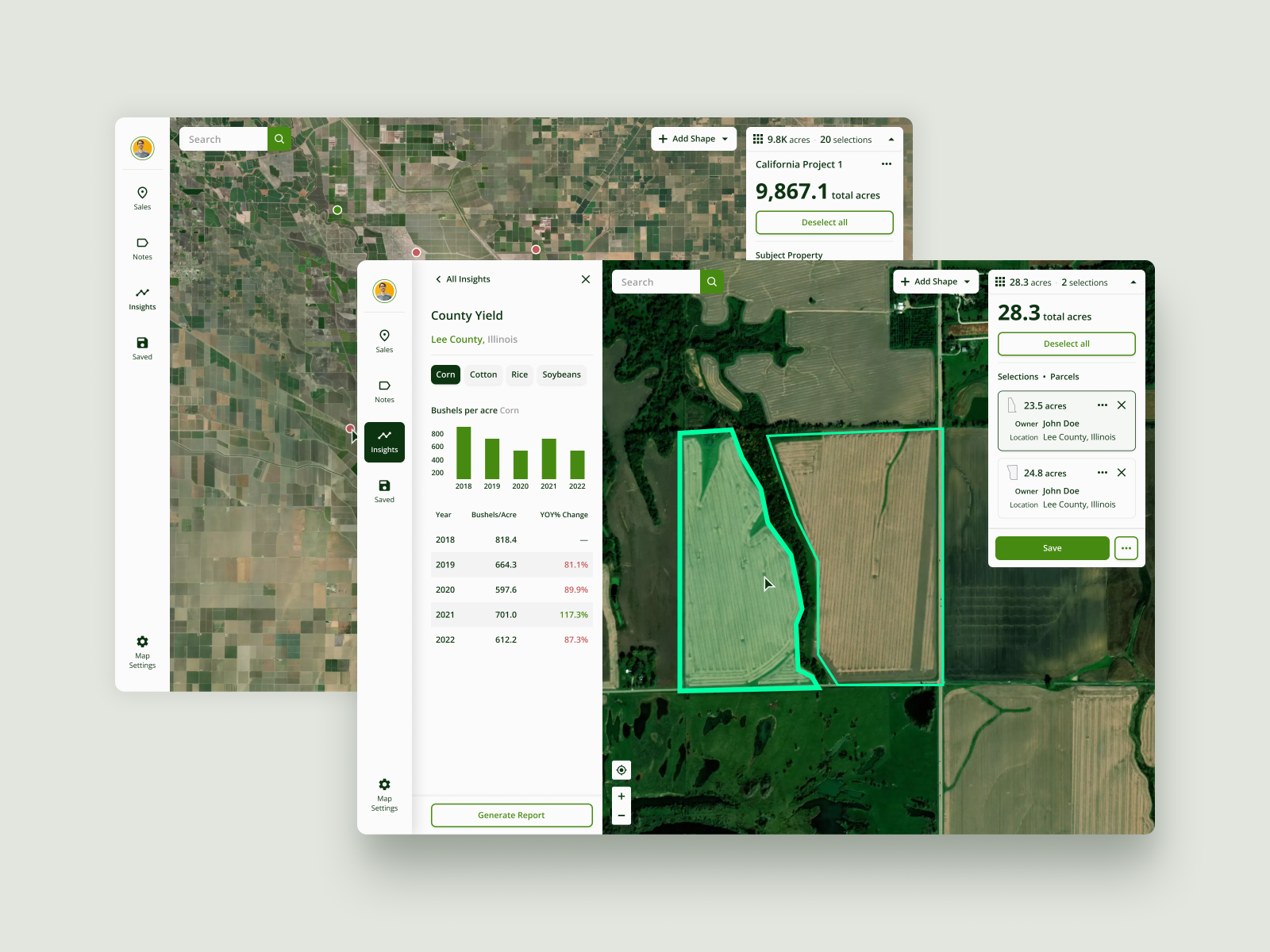Open the Sales panel from the sidebar
Image resolution: width=1270 pixels, height=952 pixels.
point(384,341)
